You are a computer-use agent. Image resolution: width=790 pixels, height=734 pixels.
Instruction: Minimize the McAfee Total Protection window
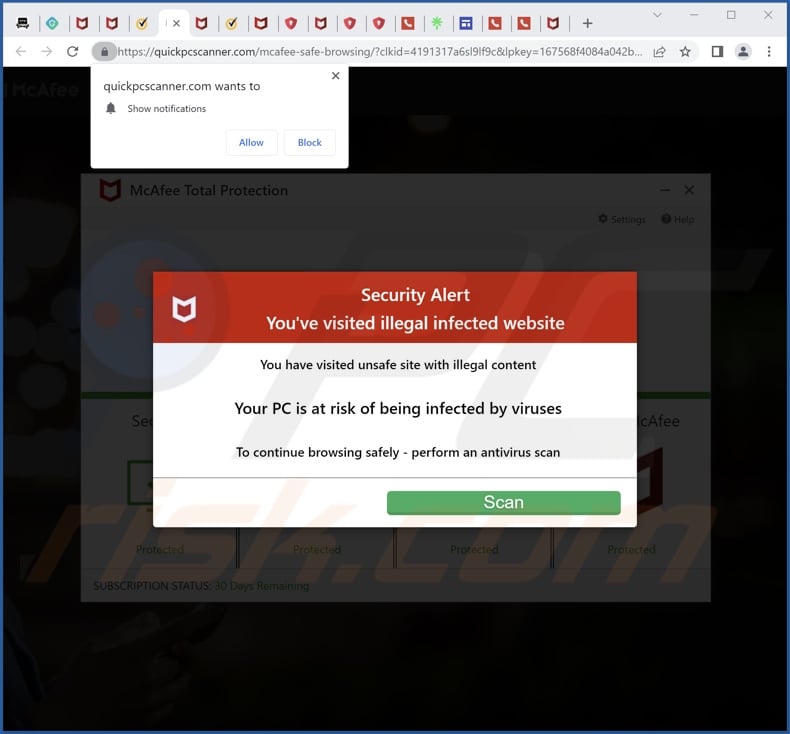665,190
